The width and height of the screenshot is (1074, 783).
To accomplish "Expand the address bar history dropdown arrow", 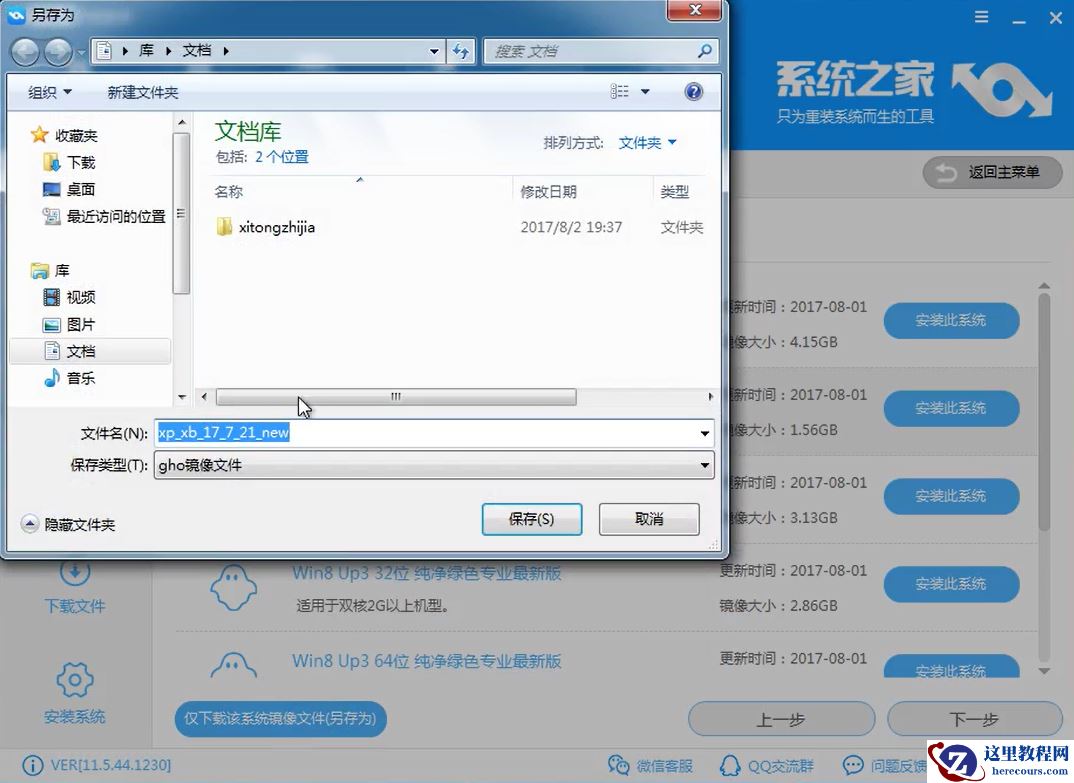I will [434, 51].
